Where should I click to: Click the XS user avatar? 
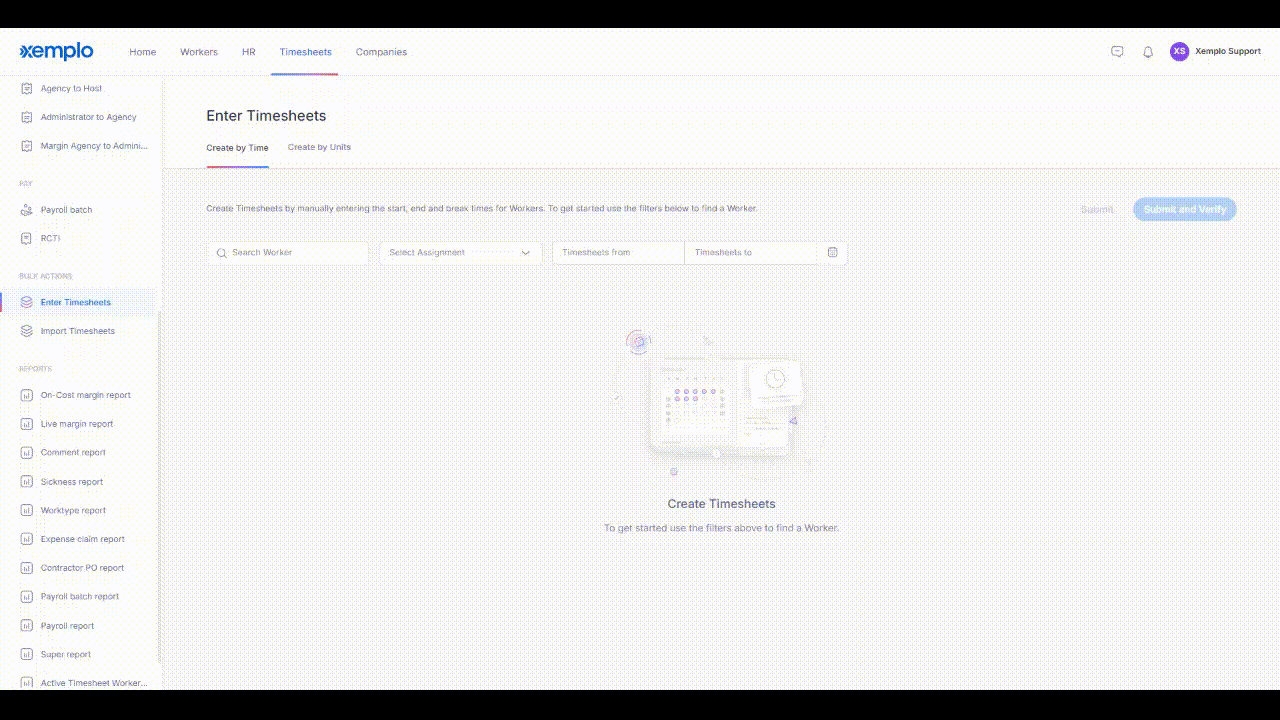click(1179, 51)
